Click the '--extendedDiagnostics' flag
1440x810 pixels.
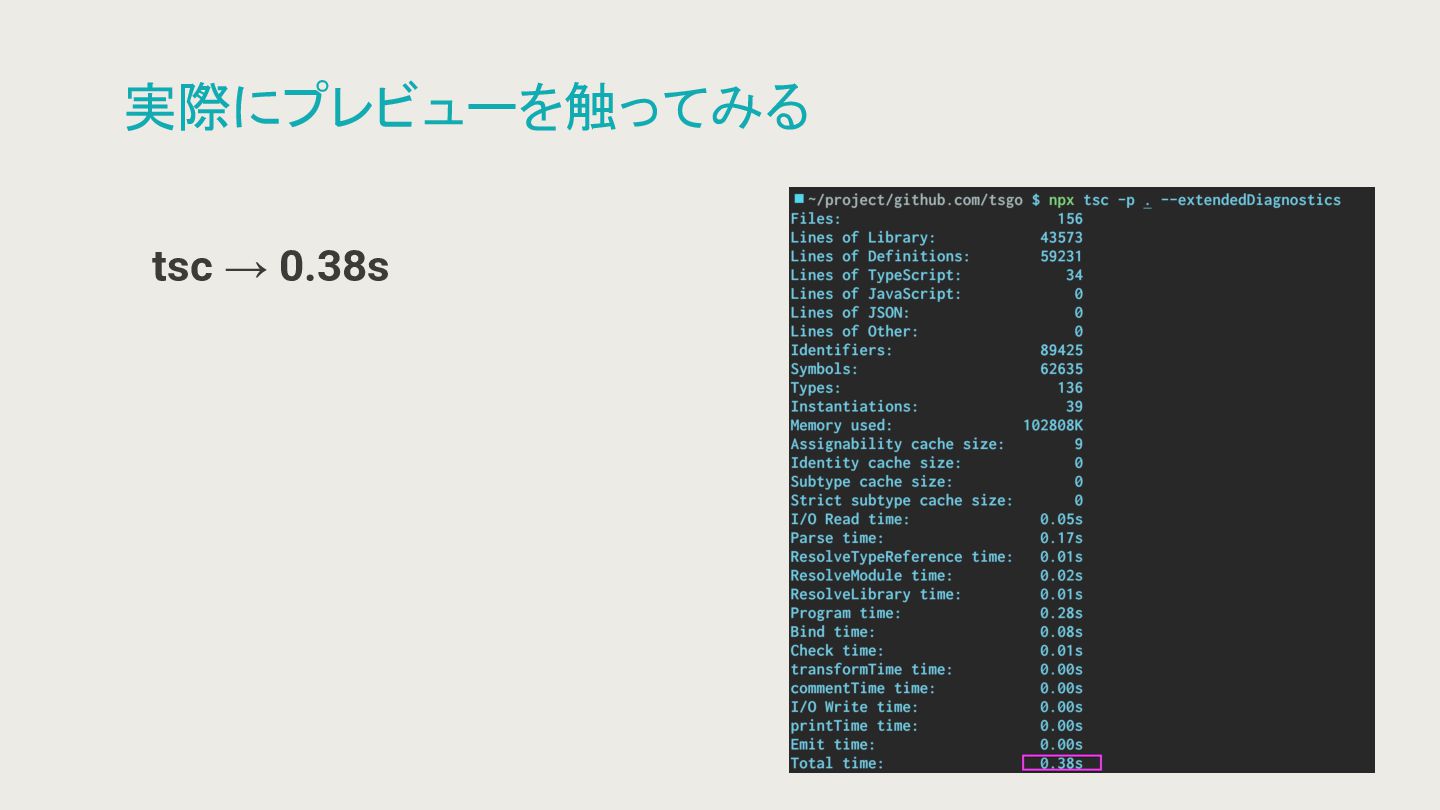[x=1251, y=200]
